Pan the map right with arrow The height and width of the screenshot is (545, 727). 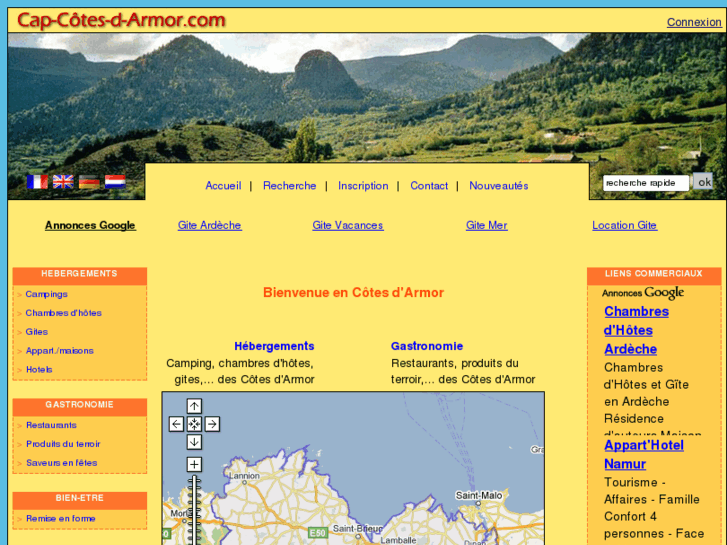click(212, 424)
